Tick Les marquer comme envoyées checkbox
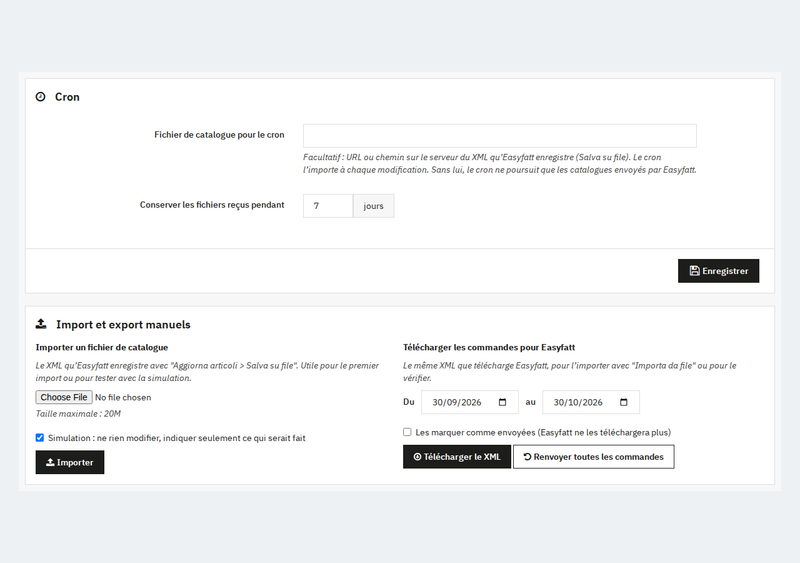 coord(407,432)
